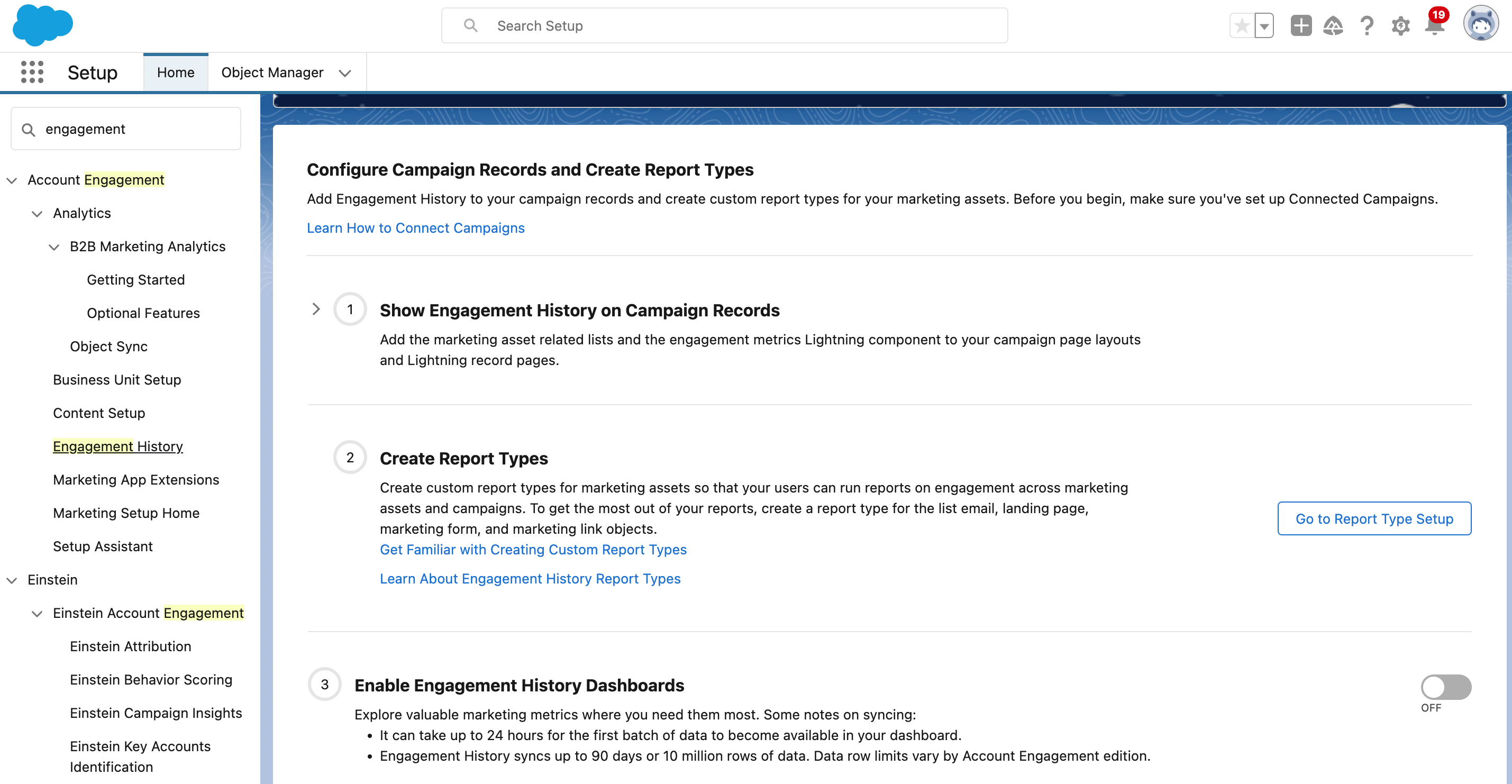Collapse the Analytics tree node

coord(37,214)
